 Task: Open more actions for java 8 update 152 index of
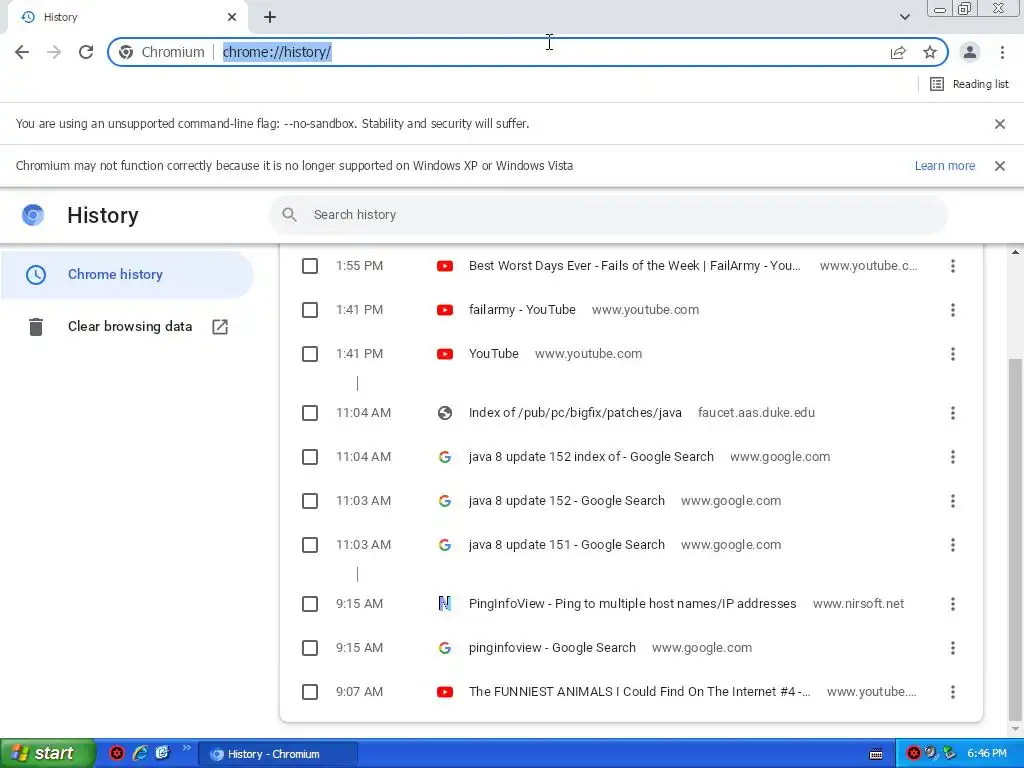pyautogui.click(x=953, y=457)
